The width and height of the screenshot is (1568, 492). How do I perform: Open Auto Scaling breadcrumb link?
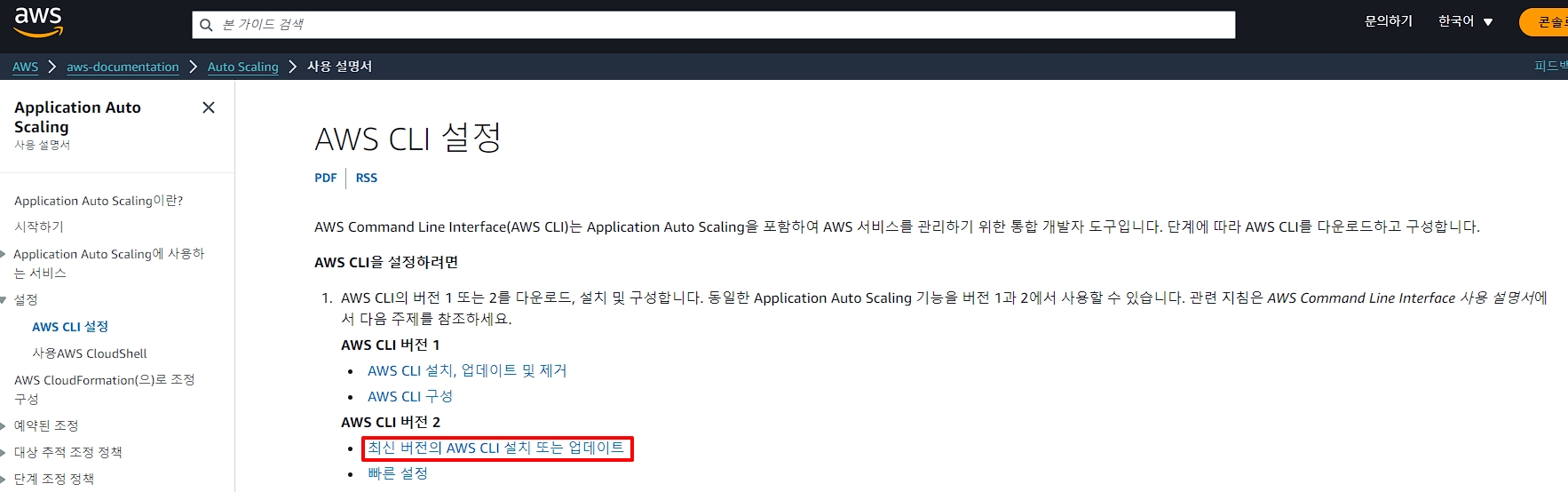[x=242, y=67]
